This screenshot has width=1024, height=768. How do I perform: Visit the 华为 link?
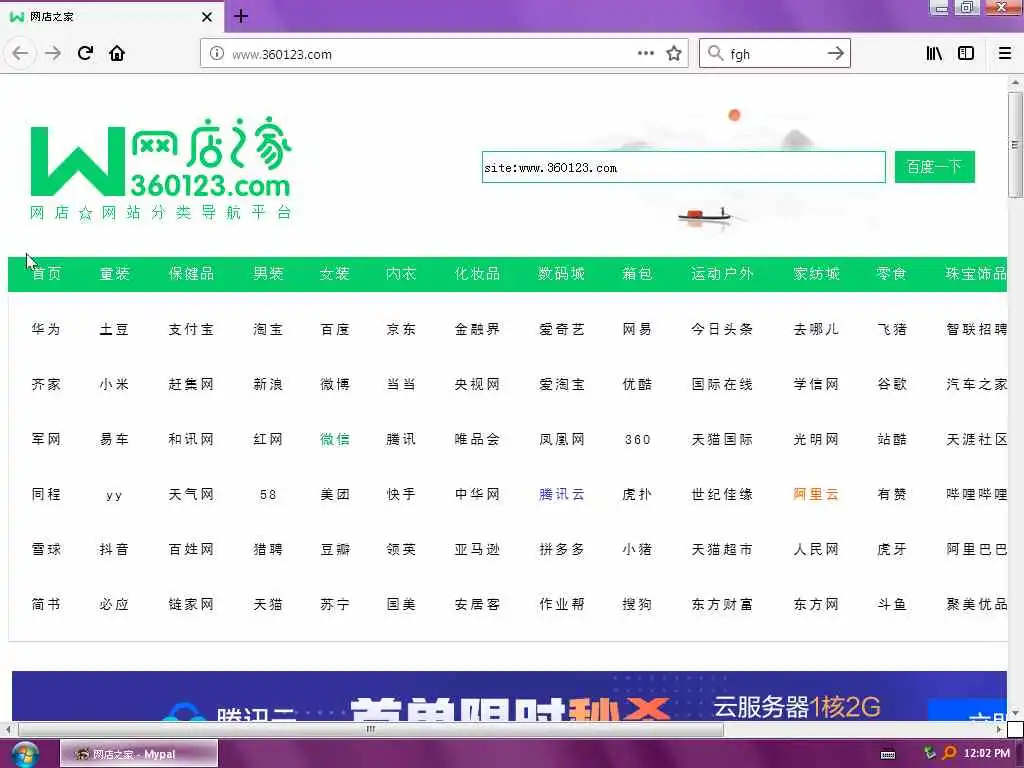pos(46,329)
